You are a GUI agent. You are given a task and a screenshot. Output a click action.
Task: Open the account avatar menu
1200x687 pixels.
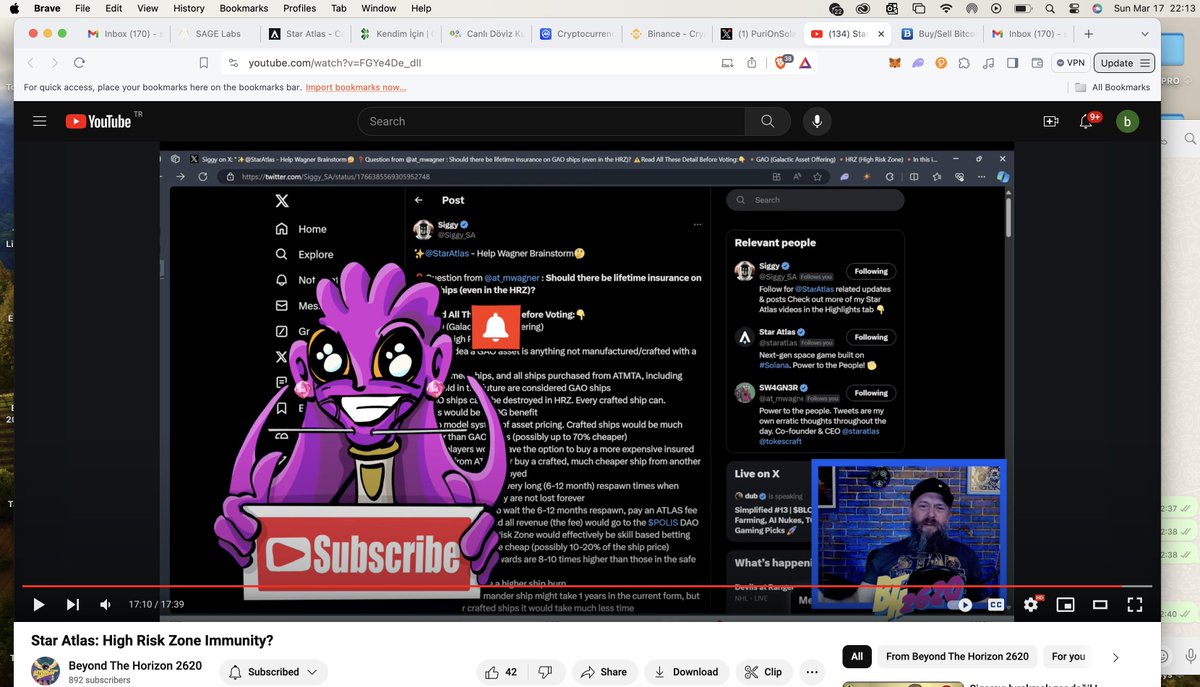(x=1127, y=121)
